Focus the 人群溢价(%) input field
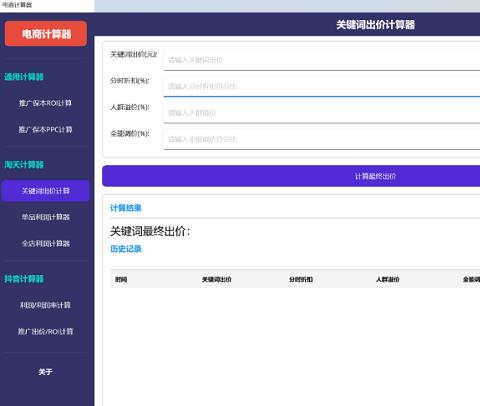This screenshot has height=406, width=480. [x=321, y=113]
